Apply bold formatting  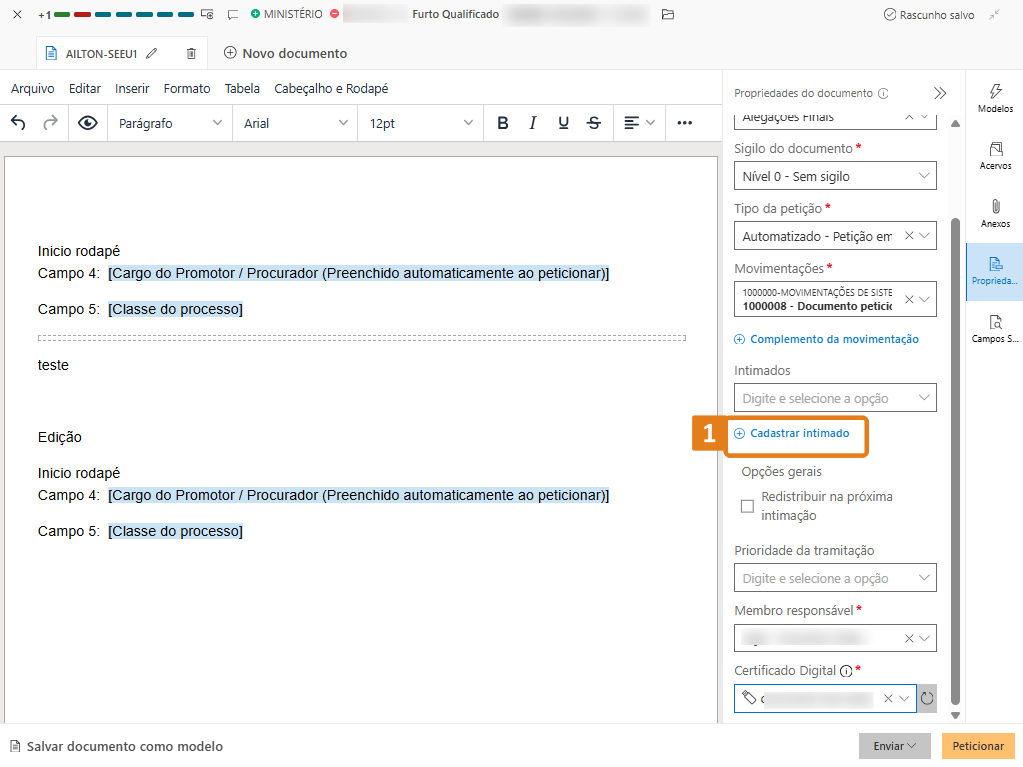pos(503,123)
